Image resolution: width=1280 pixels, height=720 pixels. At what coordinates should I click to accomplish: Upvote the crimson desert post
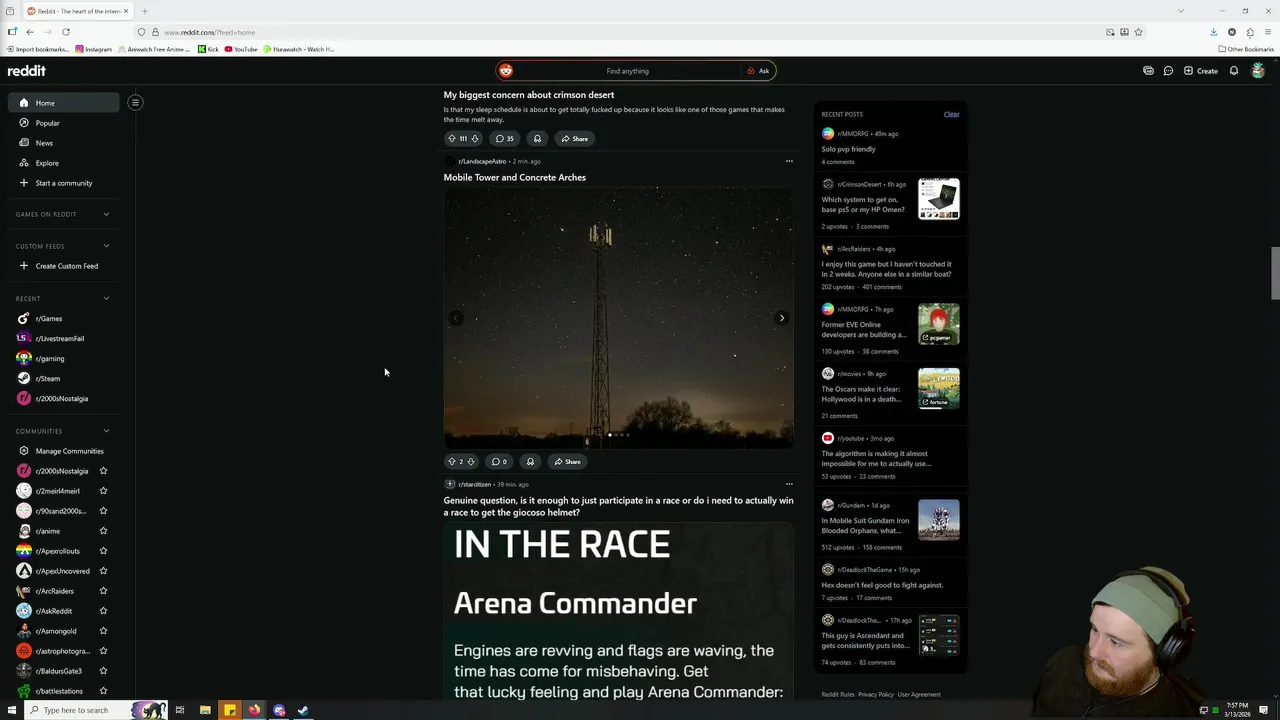(452, 139)
